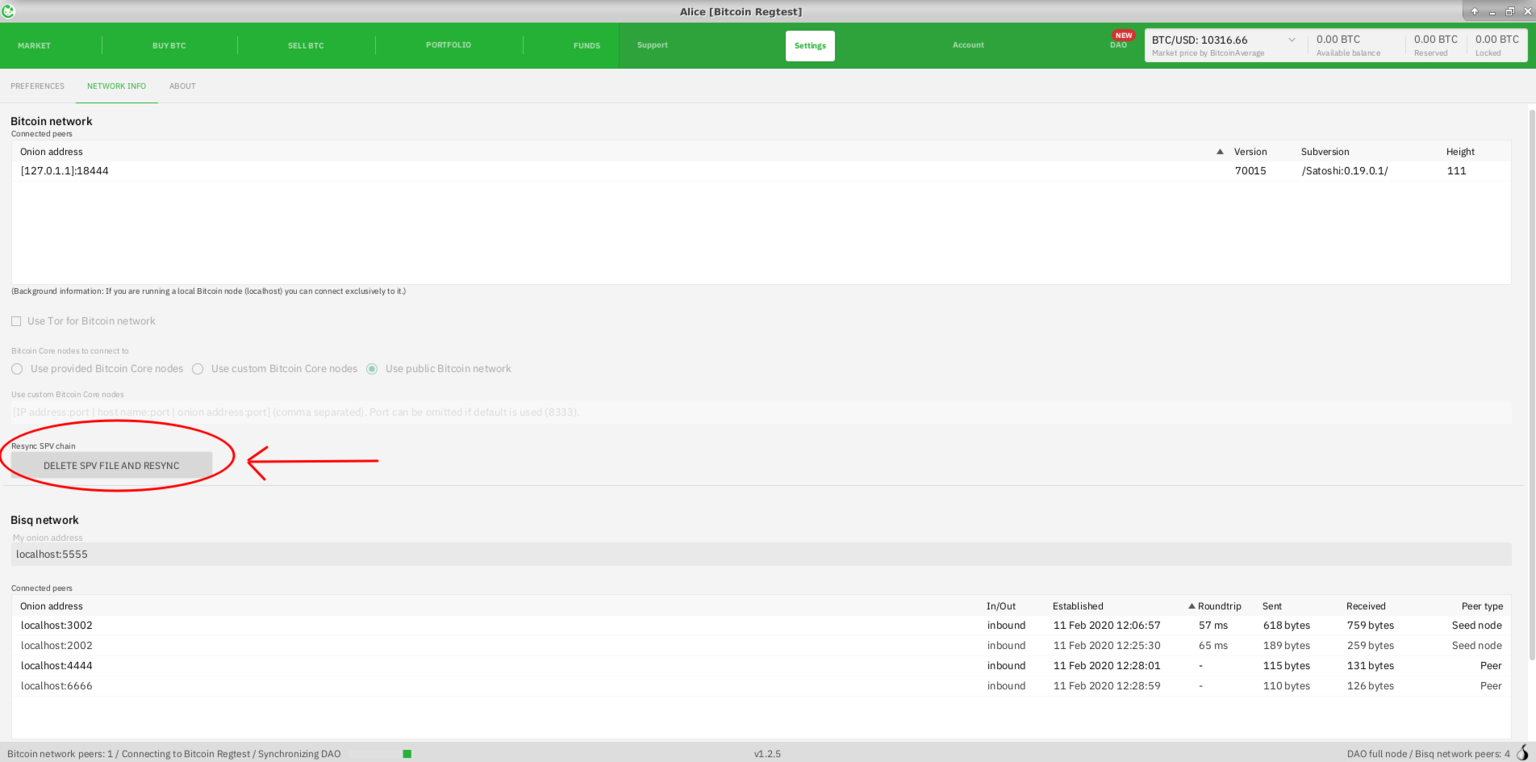
Task: Click the Bisq logo in the title bar
Action: 9,11
